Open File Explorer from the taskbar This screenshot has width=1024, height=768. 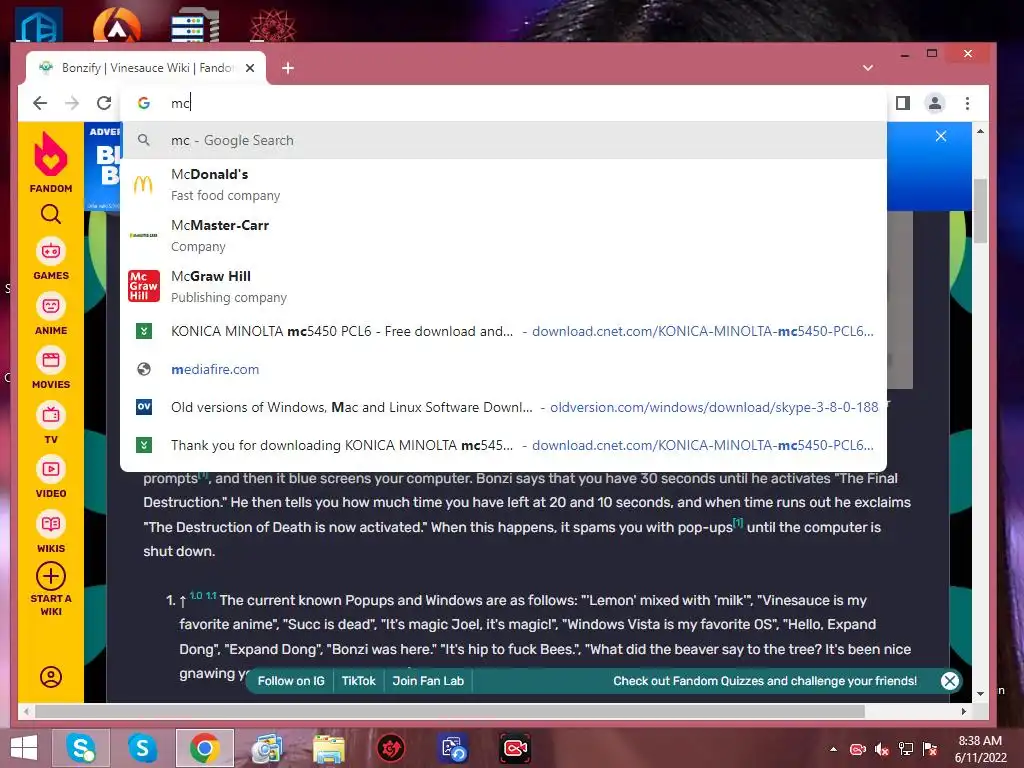click(328, 748)
